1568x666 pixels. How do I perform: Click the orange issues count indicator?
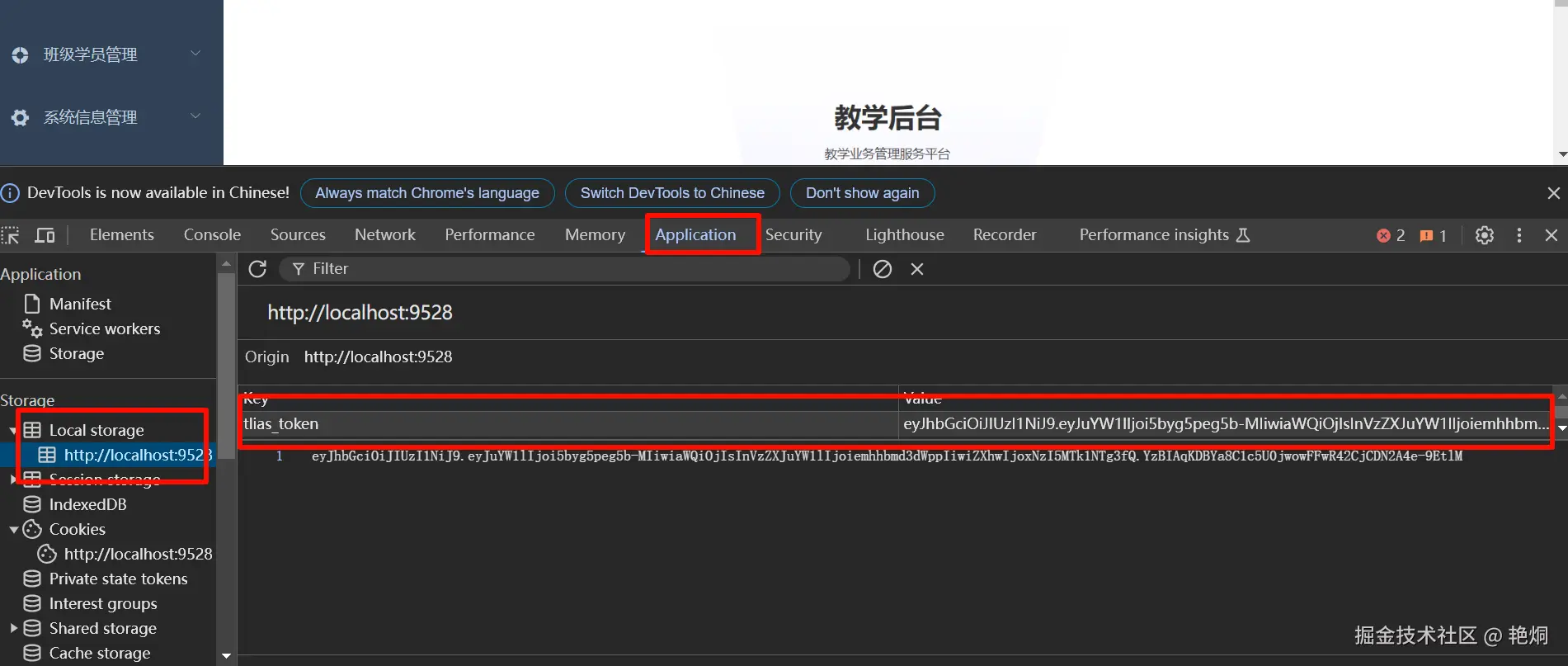[1434, 236]
